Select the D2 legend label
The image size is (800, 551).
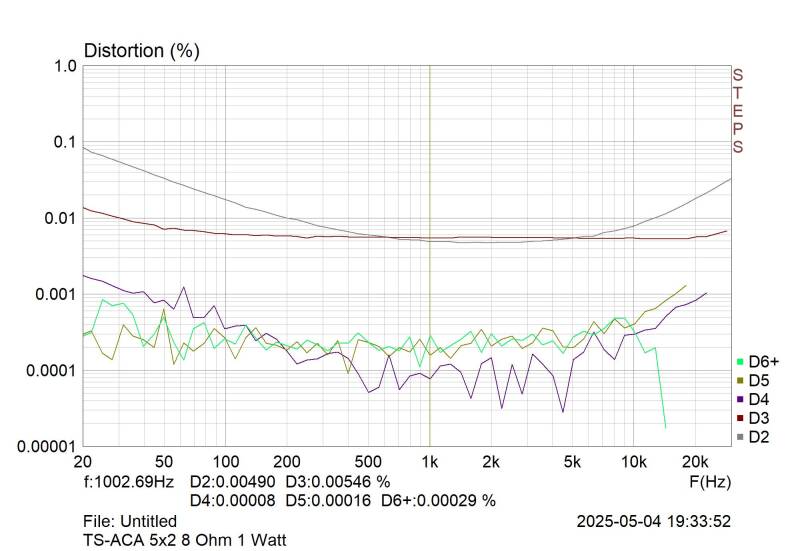pyautogui.click(x=759, y=437)
